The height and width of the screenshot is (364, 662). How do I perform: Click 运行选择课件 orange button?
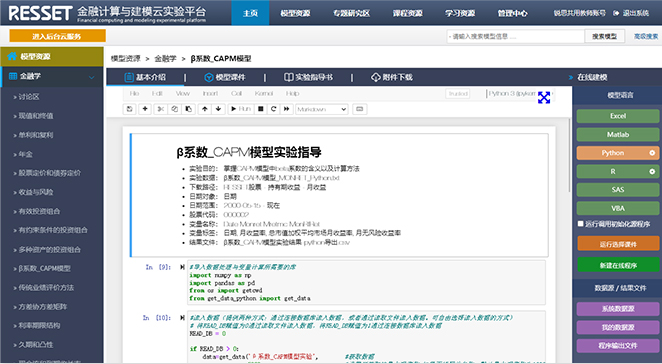point(618,244)
